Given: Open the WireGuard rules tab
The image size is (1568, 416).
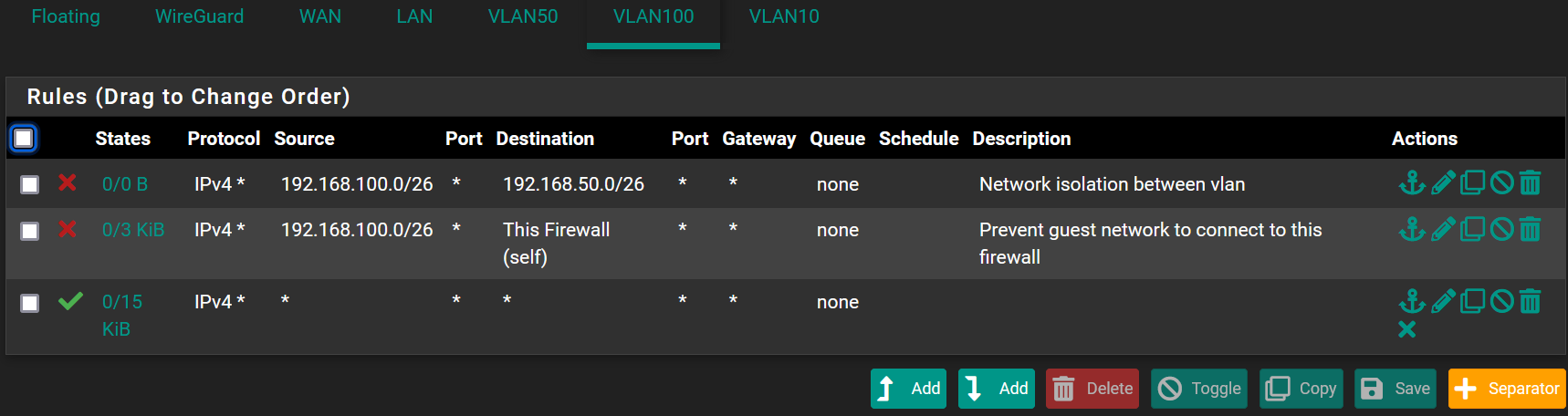Looking at the screenshot, I should click(x=199, y=16).
